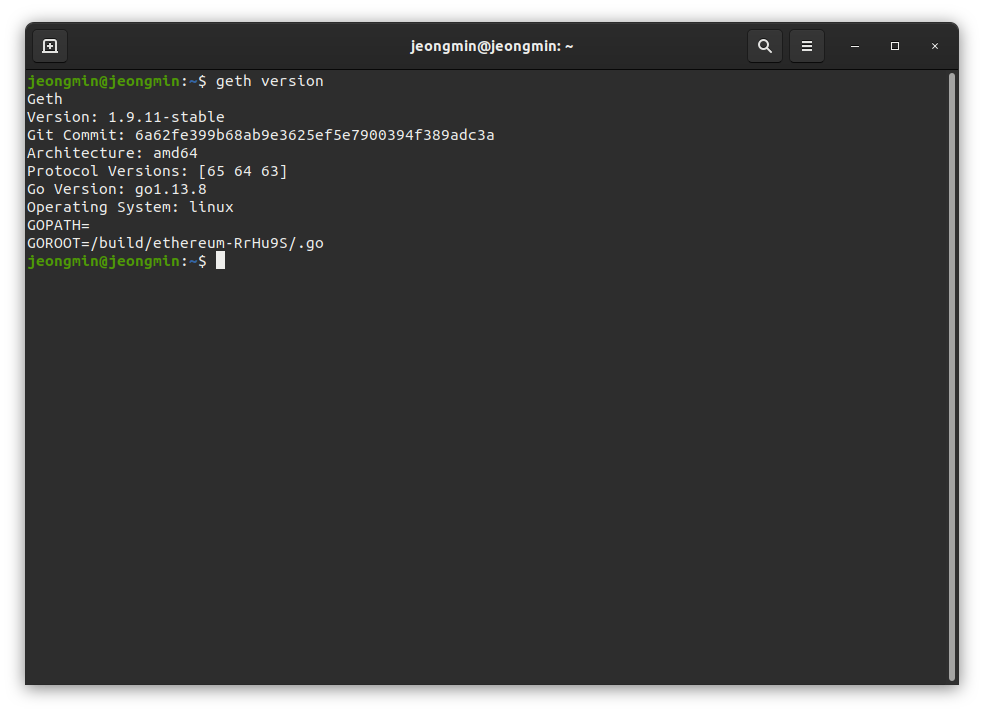The height and width of the screenshot is (713, 984).
Task: Click the window title jeongmin@jeongmin: ~
Action: pyautogui.click(x=491, y=46)
